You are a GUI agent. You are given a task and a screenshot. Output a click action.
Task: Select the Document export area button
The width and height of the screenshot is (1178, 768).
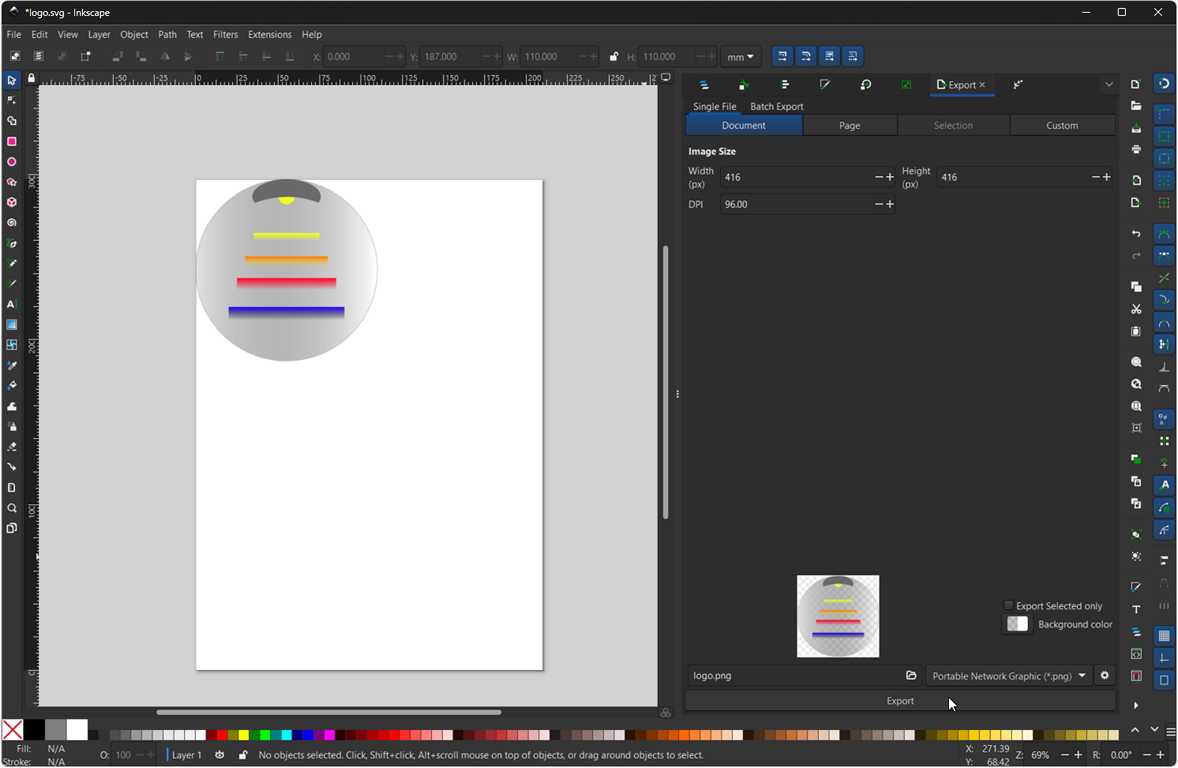point(744,125)
